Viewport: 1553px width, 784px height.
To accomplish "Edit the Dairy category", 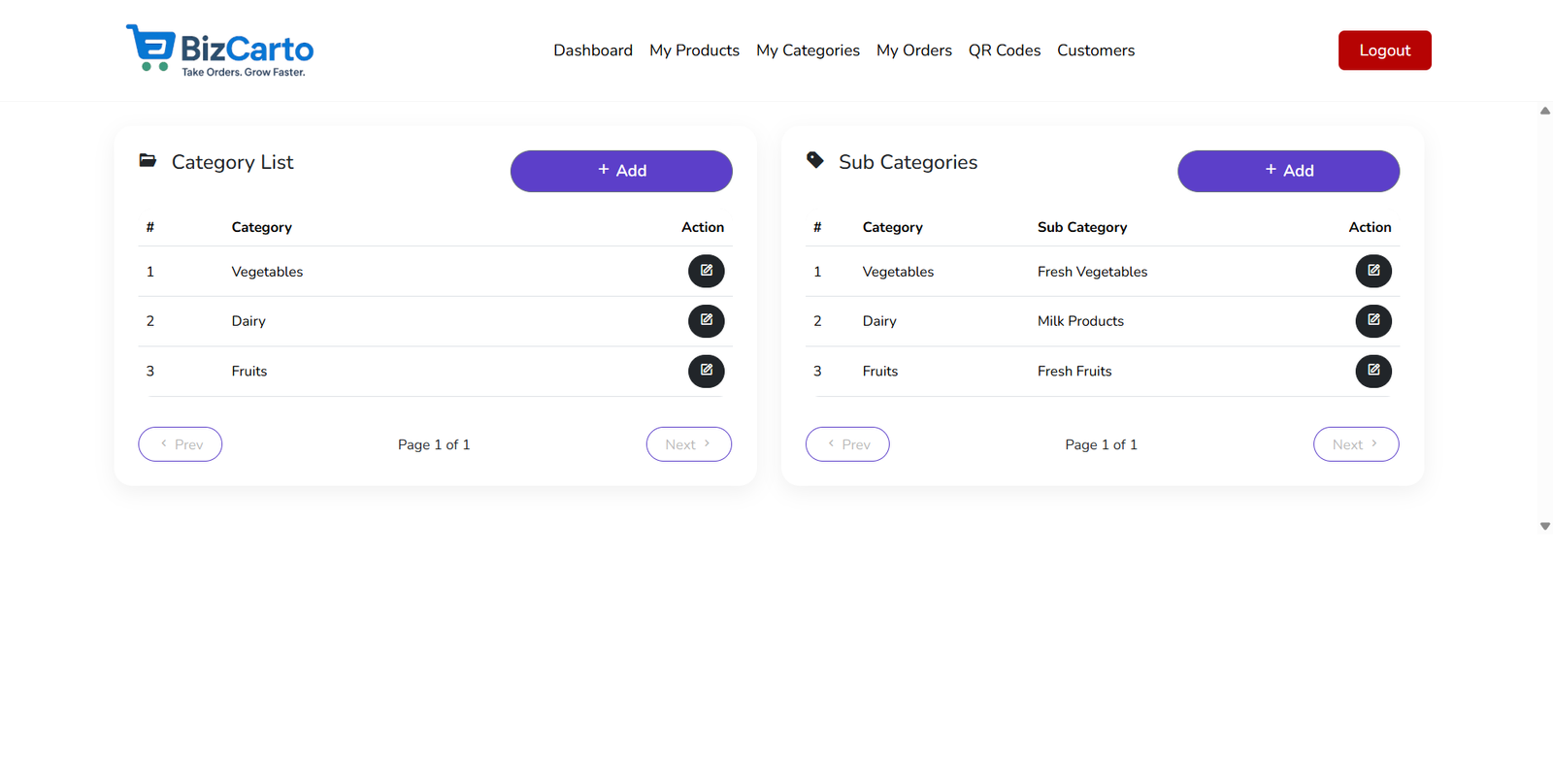I will tap(706, 320).
